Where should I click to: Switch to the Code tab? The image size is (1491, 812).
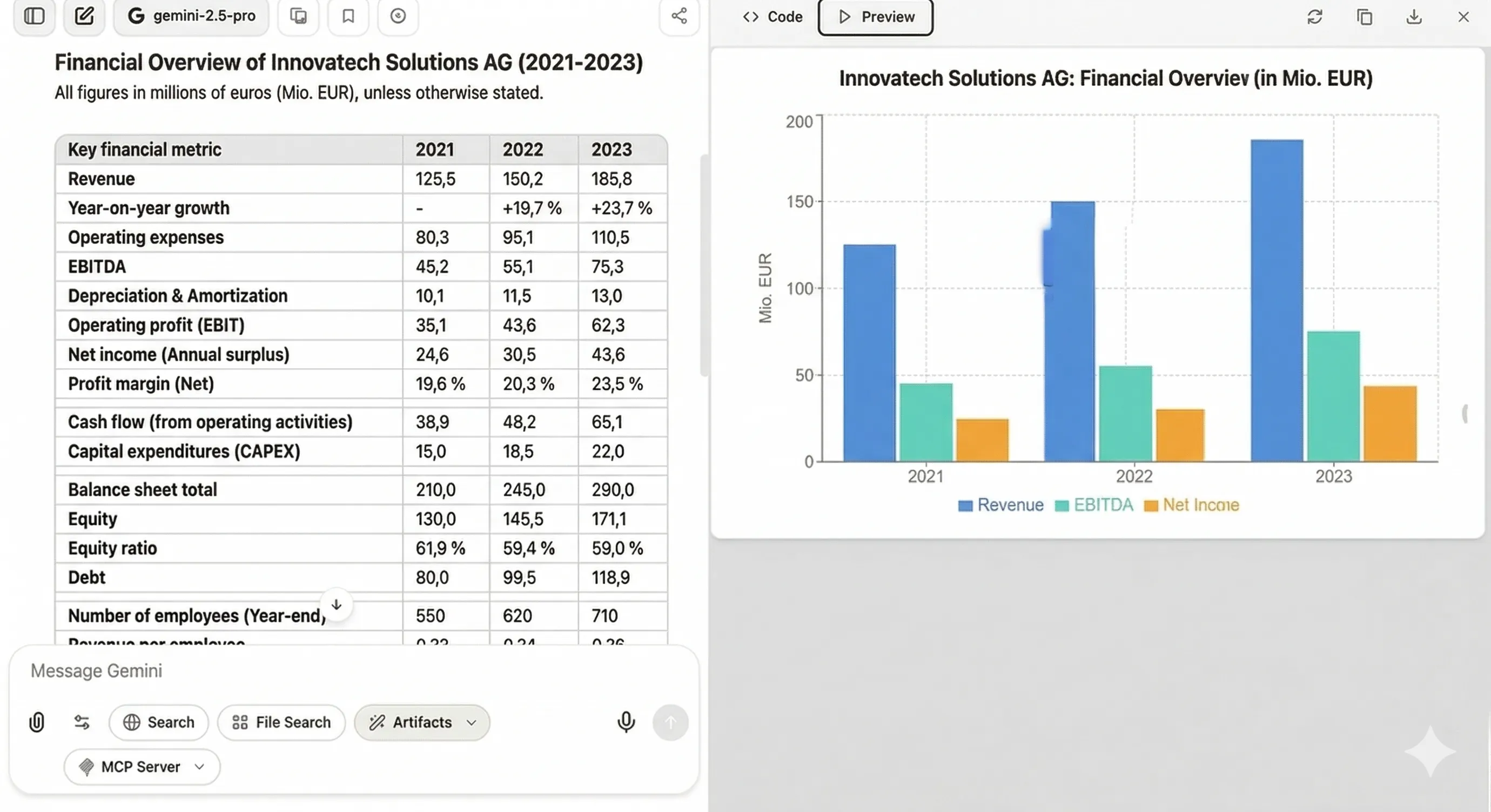pos(773,17)
